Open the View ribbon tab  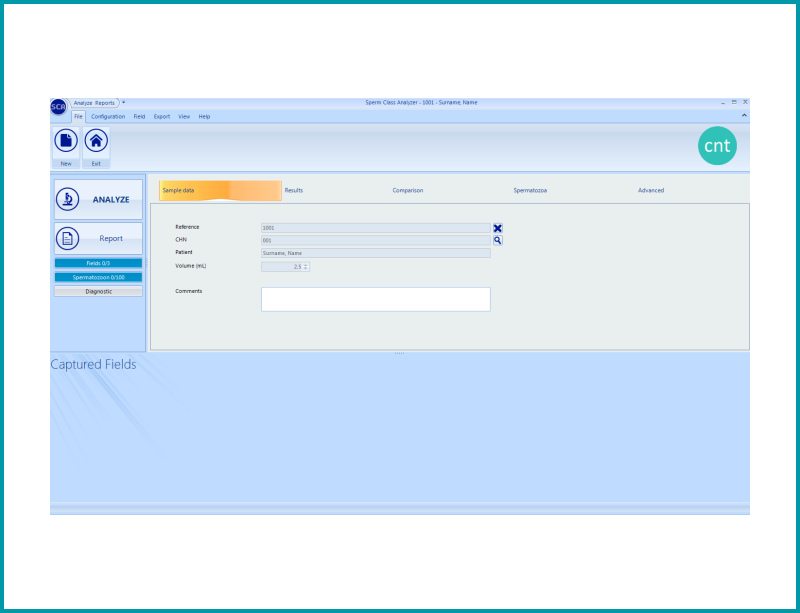pos(184,117)
